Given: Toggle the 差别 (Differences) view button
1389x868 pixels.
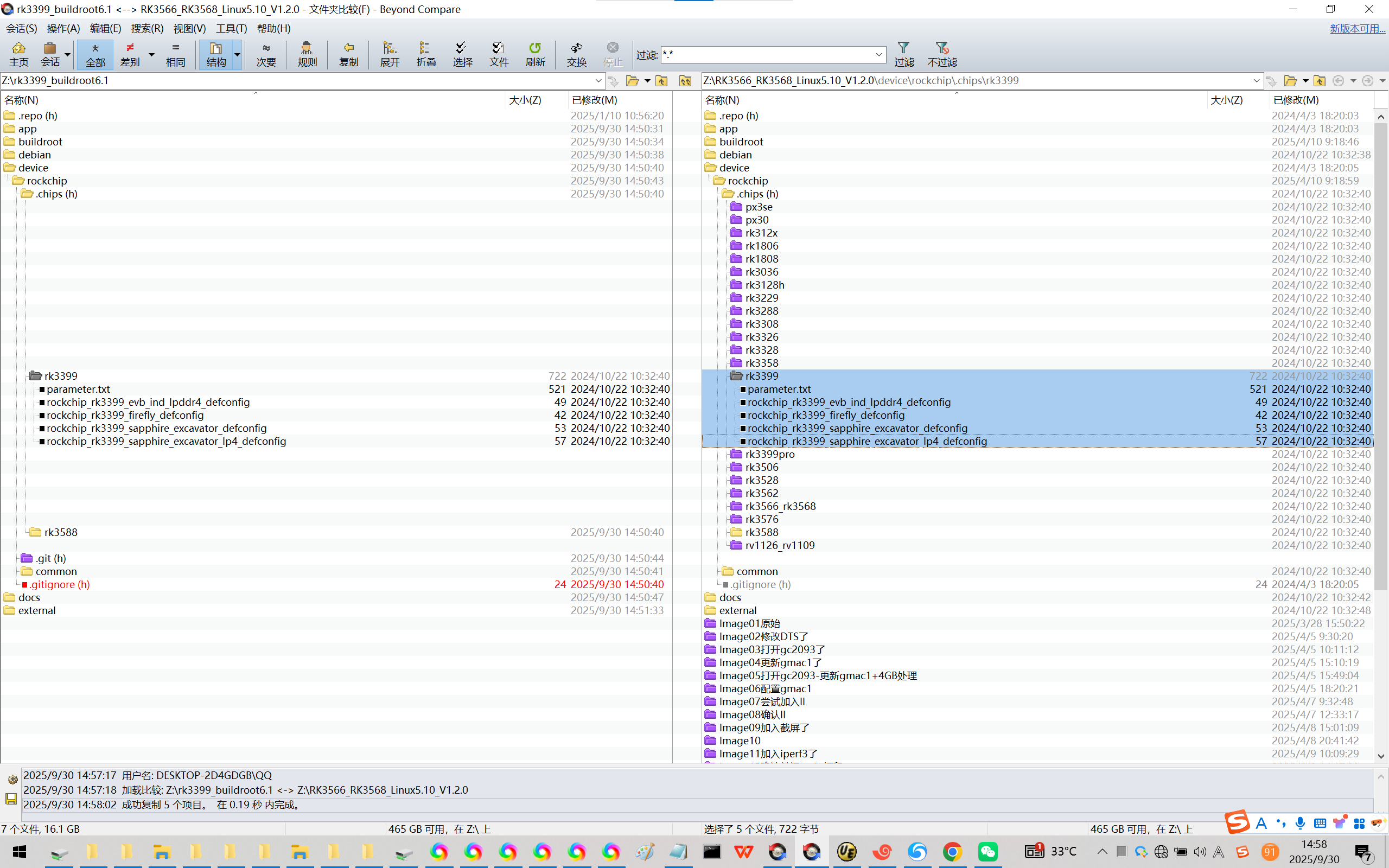Looking at the screenshot, I should point(130,55).
